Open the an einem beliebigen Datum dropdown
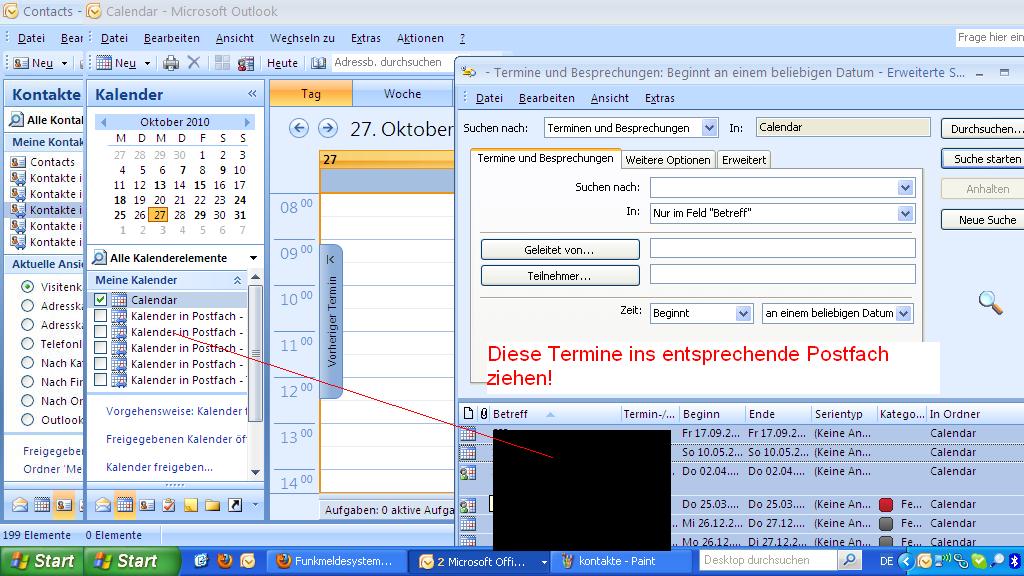This screenshot has width=1024, height=576. [x=903, y=313]
